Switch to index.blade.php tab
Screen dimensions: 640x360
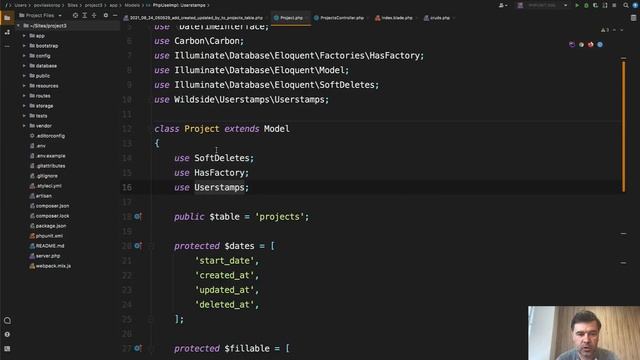click(x=396, y=18)
